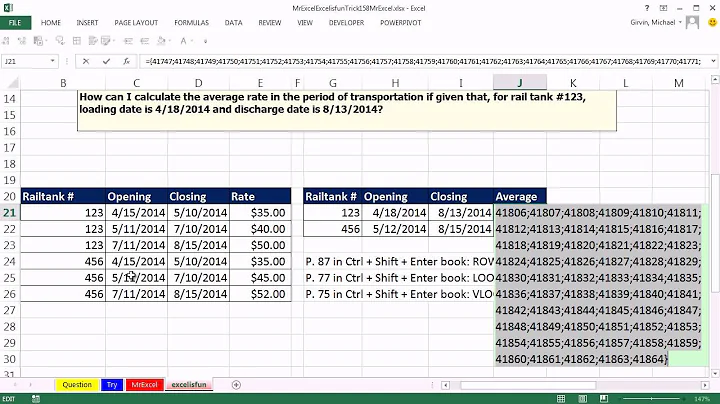720x404 pixels.
Task: Click previous sheet navigation arrow
Action: pyautogui.click(x=15, y=385)
